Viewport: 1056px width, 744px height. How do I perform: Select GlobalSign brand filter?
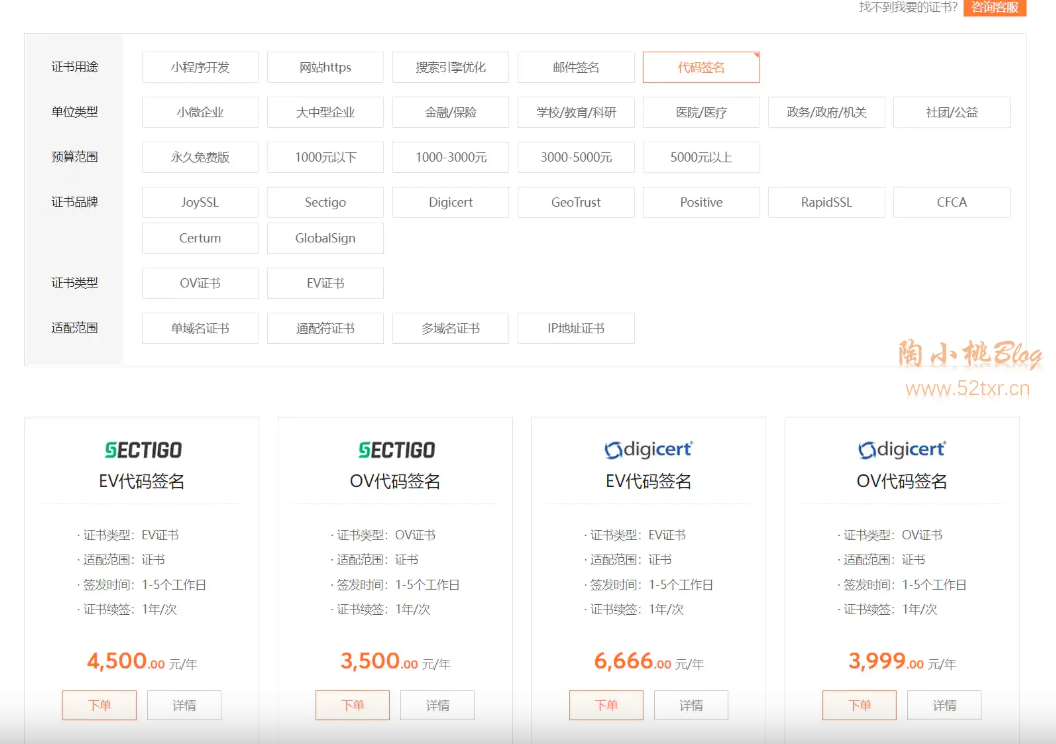[x=325, y=238]
